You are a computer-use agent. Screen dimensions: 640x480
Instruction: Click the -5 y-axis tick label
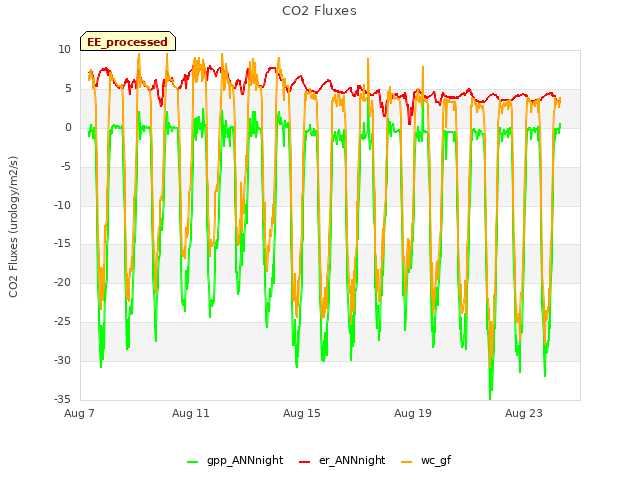[65, 167]
